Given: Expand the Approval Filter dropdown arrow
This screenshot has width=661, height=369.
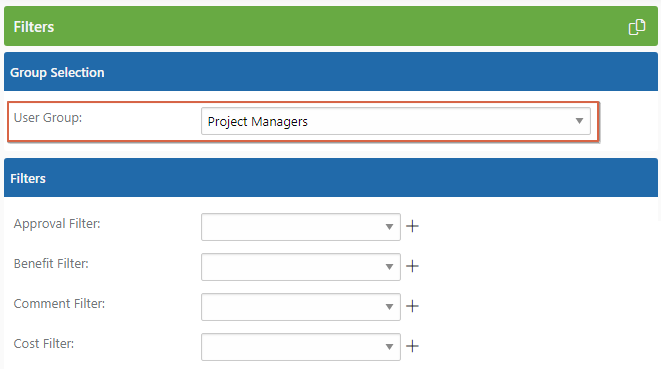Looking at the screenshot, I should [389, 227].
